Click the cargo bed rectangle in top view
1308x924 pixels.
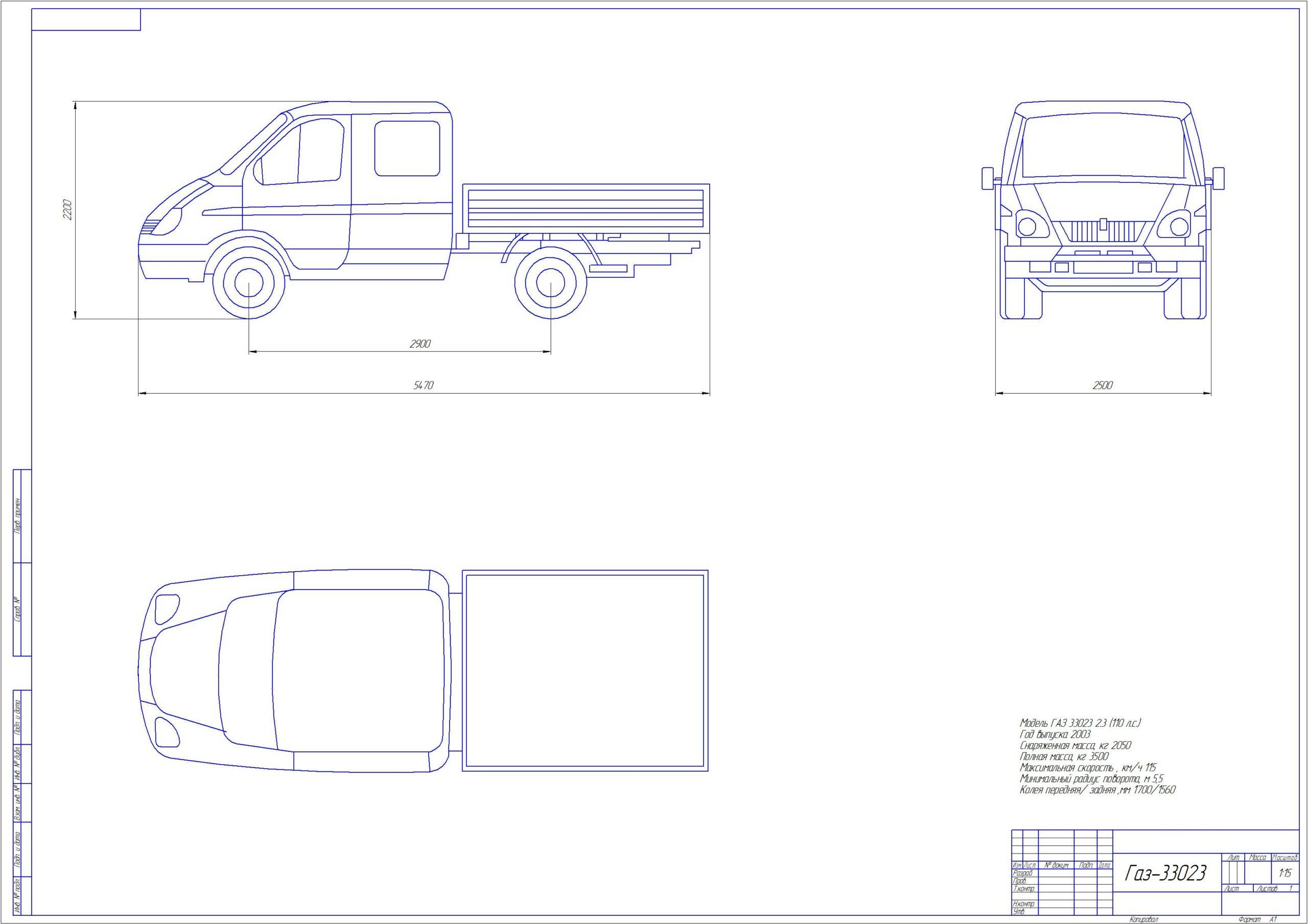585,671
